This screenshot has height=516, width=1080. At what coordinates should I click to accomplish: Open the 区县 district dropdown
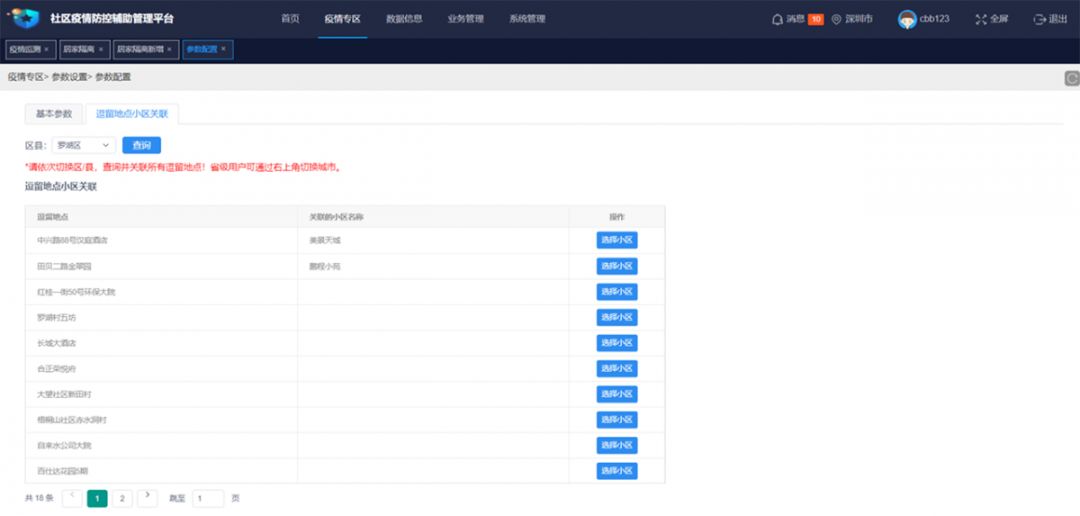[83, 145]
